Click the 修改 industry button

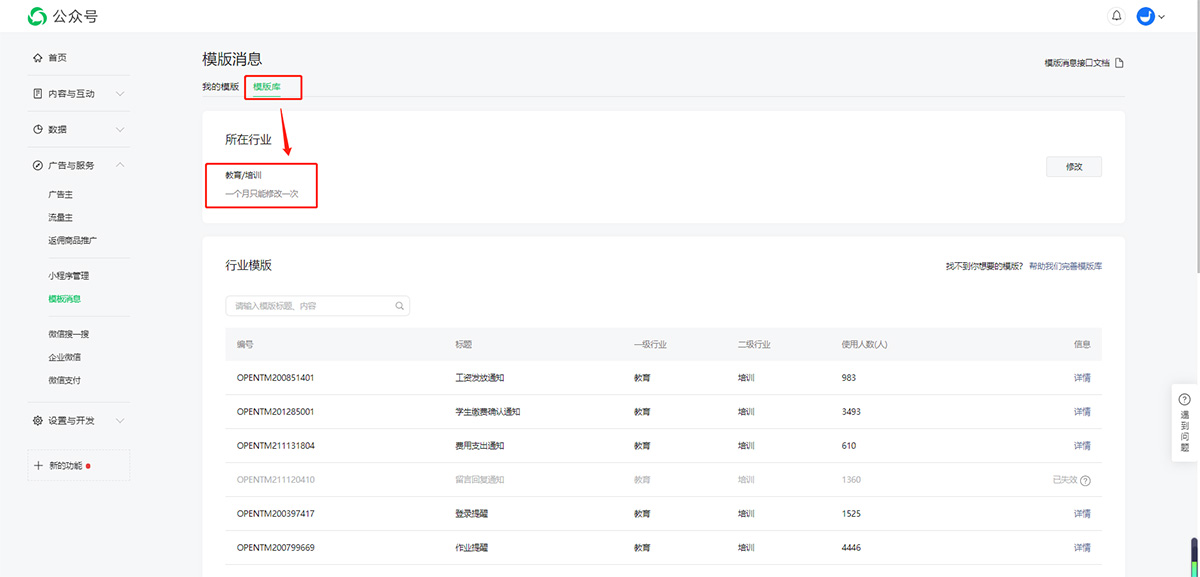pyautogui.click(x=1073, y=167)
